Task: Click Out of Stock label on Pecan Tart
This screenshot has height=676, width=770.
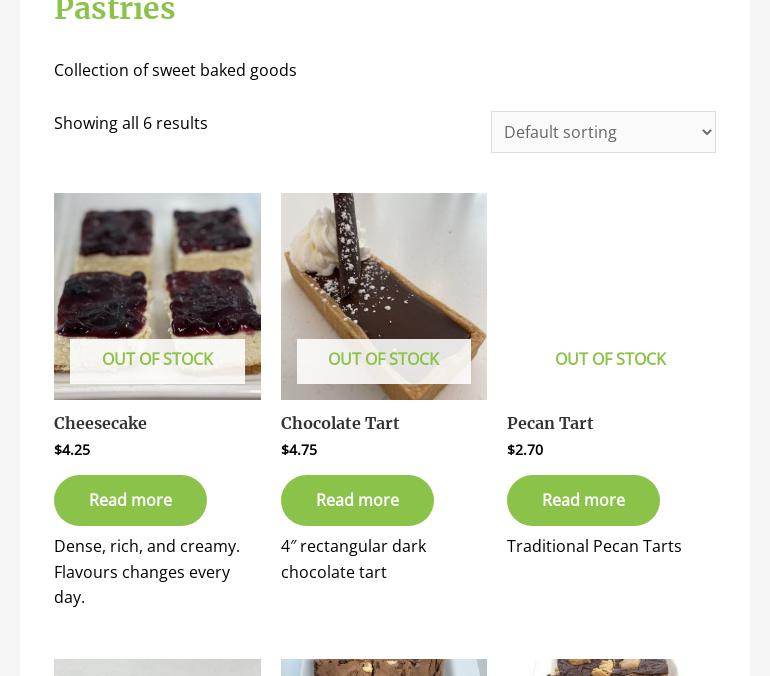Action: tap(610, 359)
